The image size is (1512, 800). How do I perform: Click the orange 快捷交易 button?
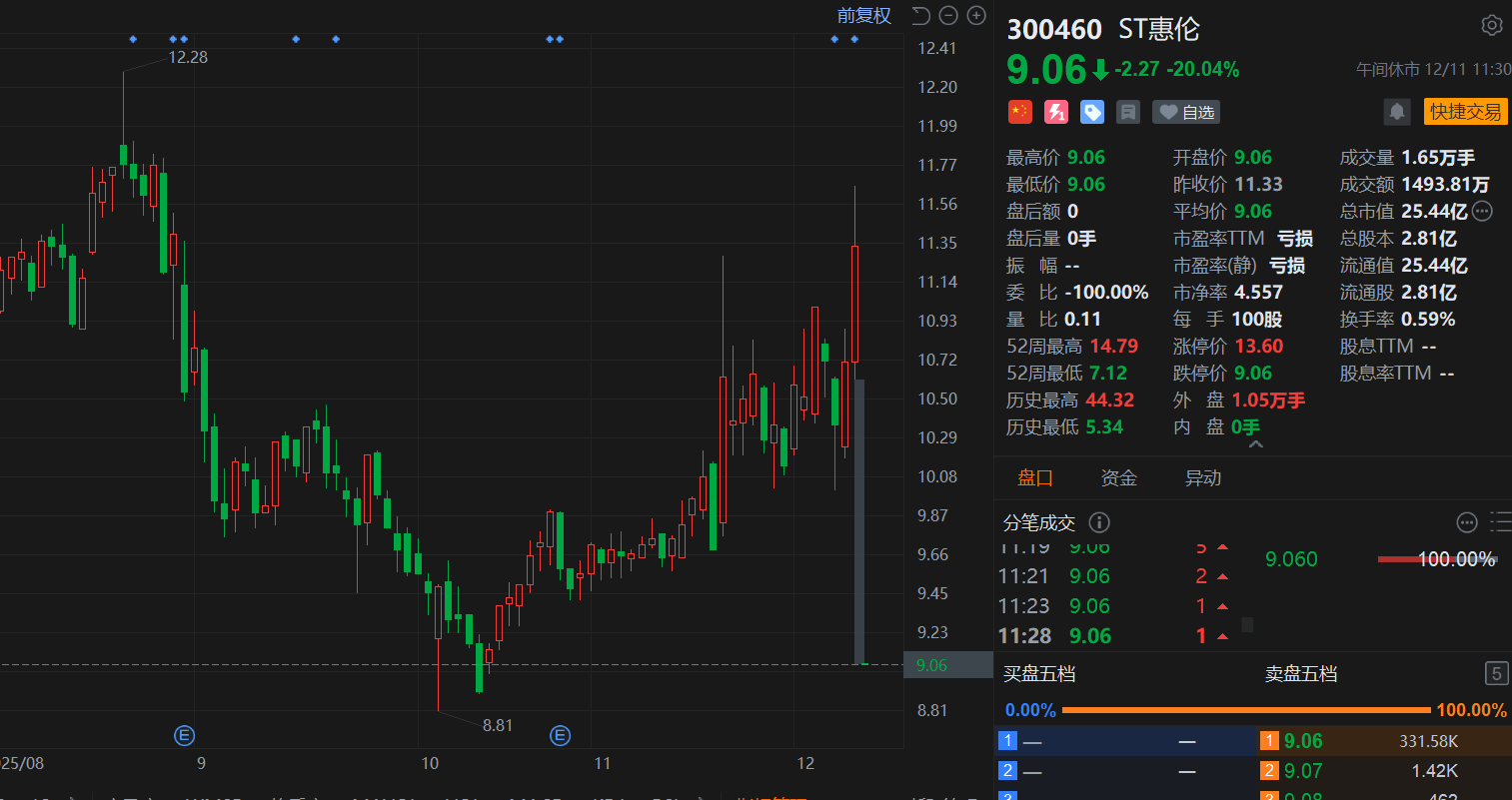pos(1465,112)
